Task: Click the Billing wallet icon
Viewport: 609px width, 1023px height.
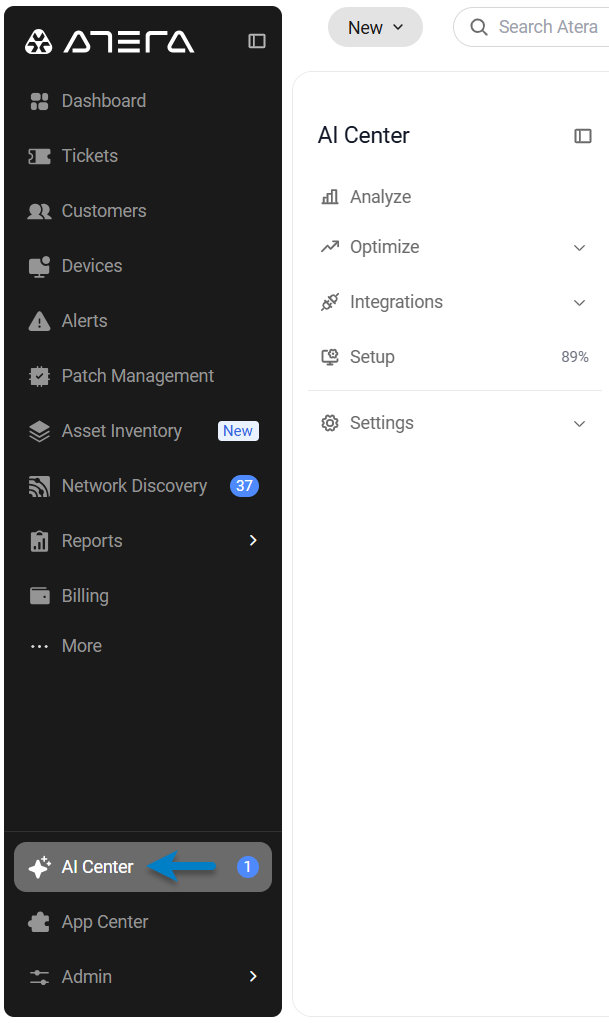Action: click(39, 596)
